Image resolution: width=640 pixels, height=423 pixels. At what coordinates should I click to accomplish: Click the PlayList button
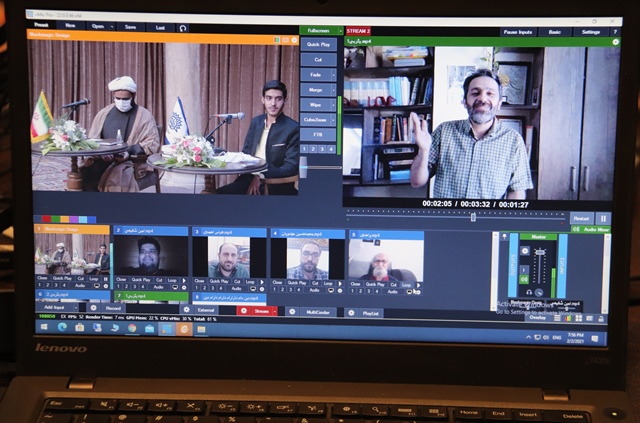click(371, 312)
